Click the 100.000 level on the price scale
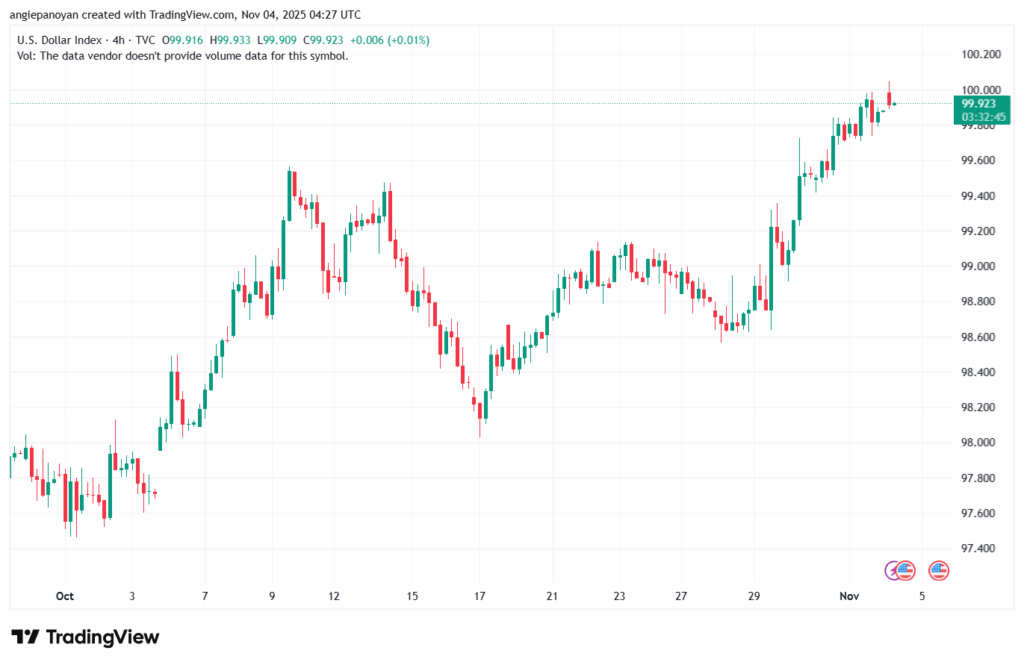Screen dimensions: 1024x665 (982, 90)
